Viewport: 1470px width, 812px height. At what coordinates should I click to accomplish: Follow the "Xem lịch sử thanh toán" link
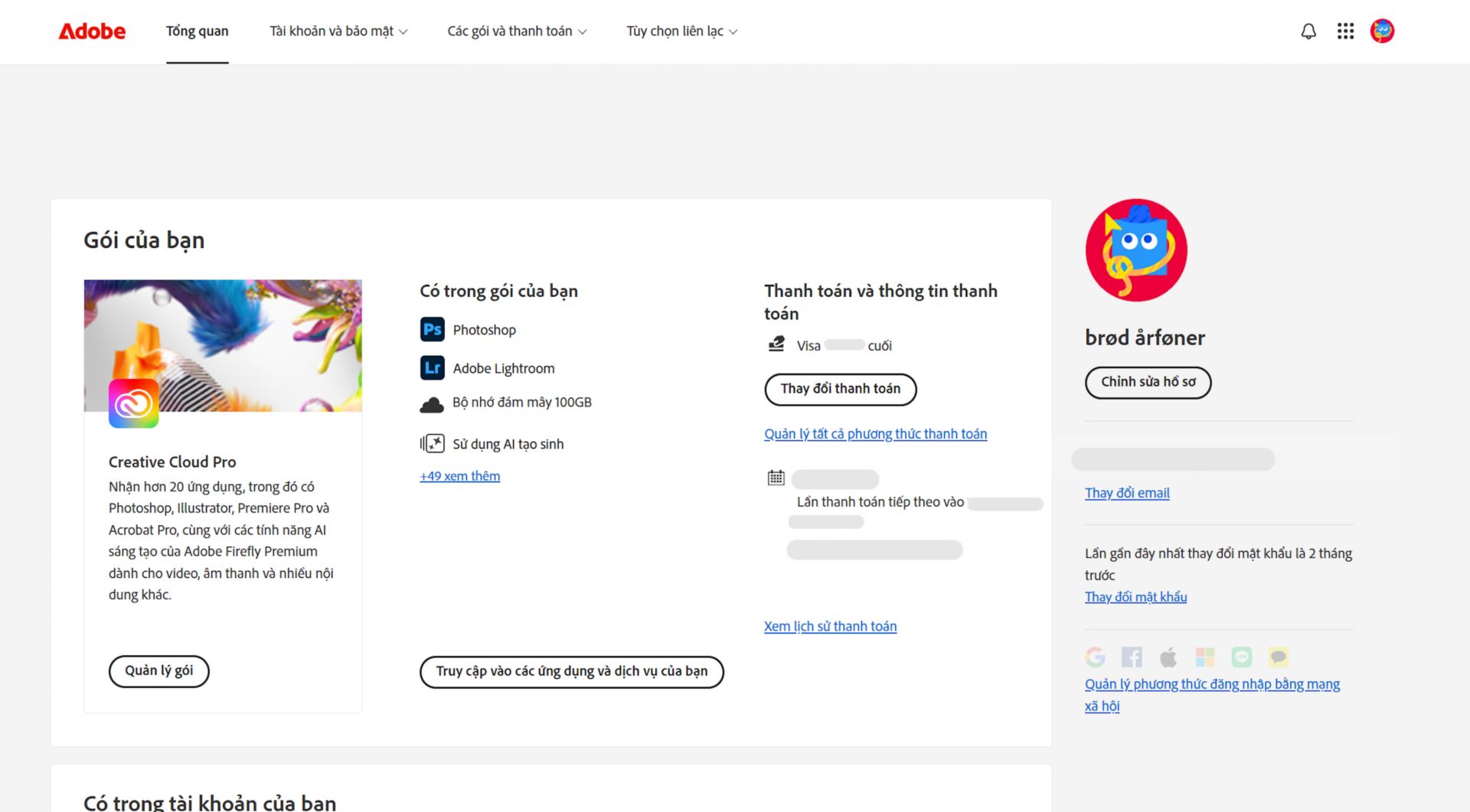[x=830, y=626]
